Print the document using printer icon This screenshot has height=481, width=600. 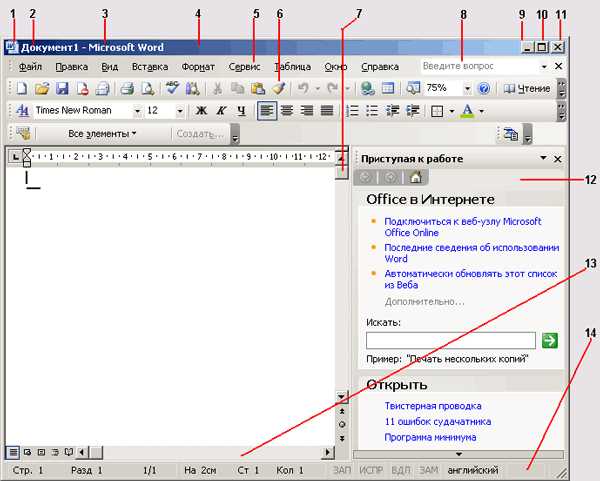pyautogui.click(x=127, y=89)
